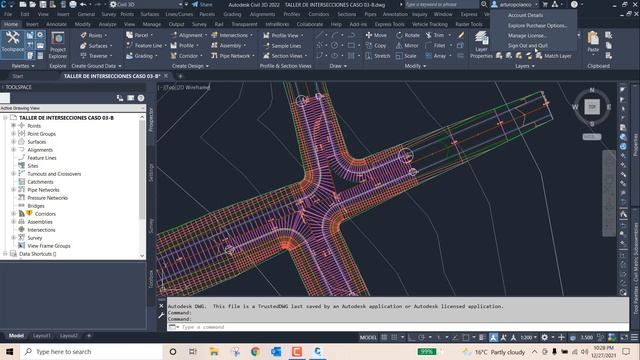
Task: Select the Grading tool
Action: [141, 56]
